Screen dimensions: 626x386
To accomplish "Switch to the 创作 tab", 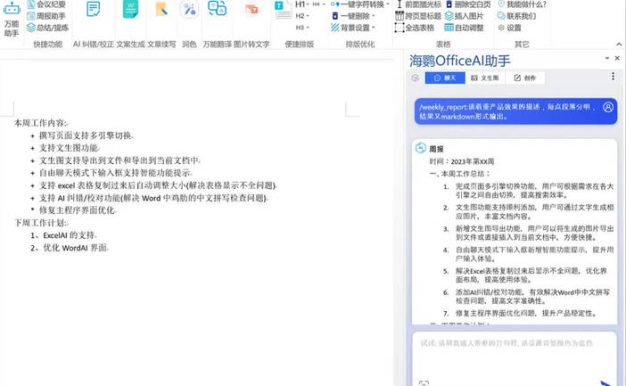I will click(525, 78).
